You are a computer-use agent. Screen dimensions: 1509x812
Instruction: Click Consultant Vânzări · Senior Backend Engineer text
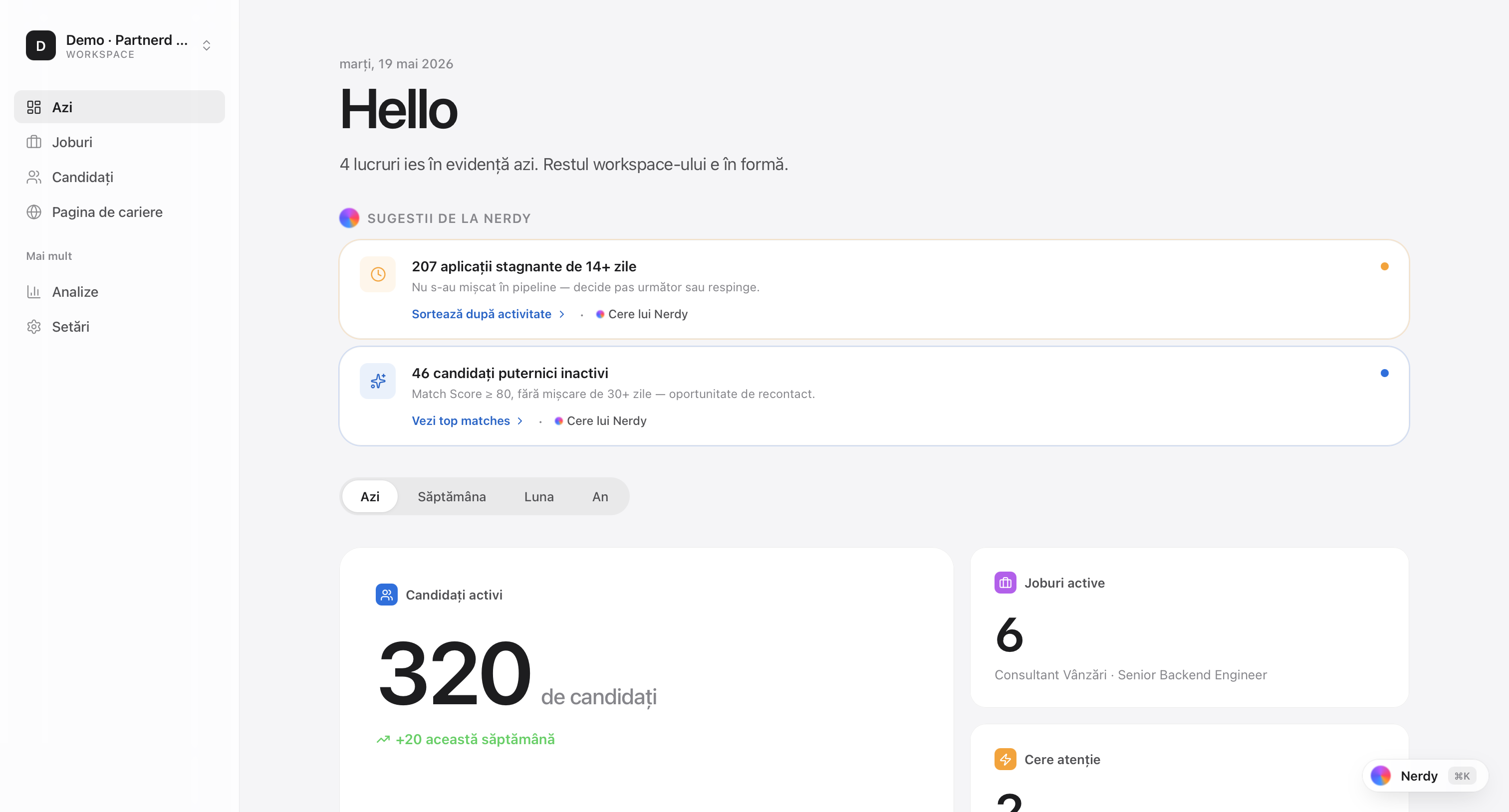pyautogui.click(x=1131, y=675)
